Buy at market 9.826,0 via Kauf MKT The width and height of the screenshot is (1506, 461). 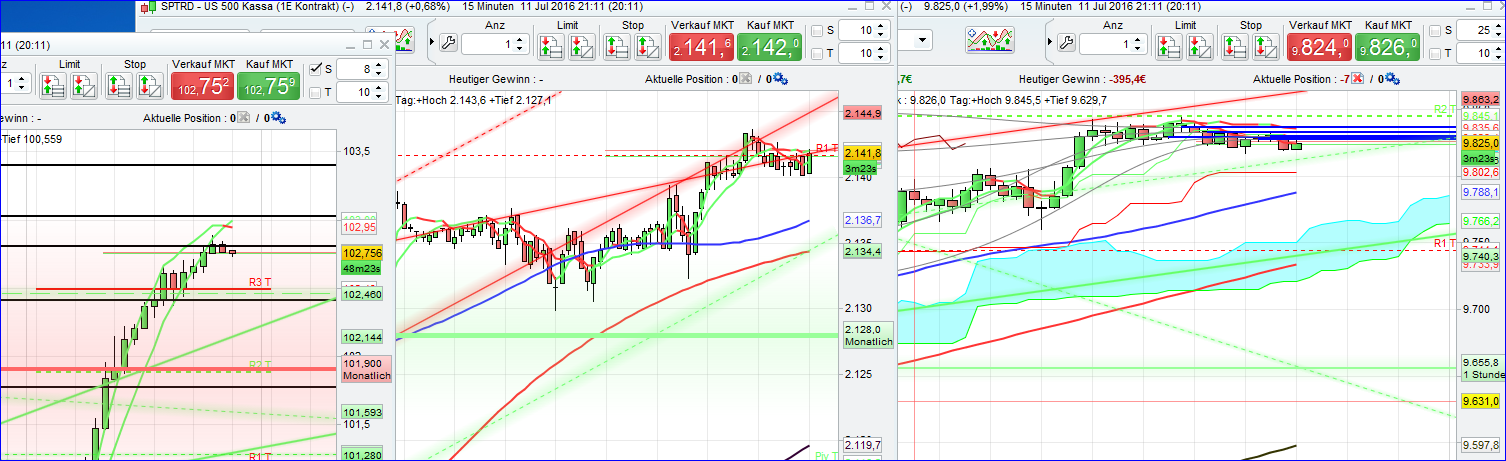(1386, 45)
